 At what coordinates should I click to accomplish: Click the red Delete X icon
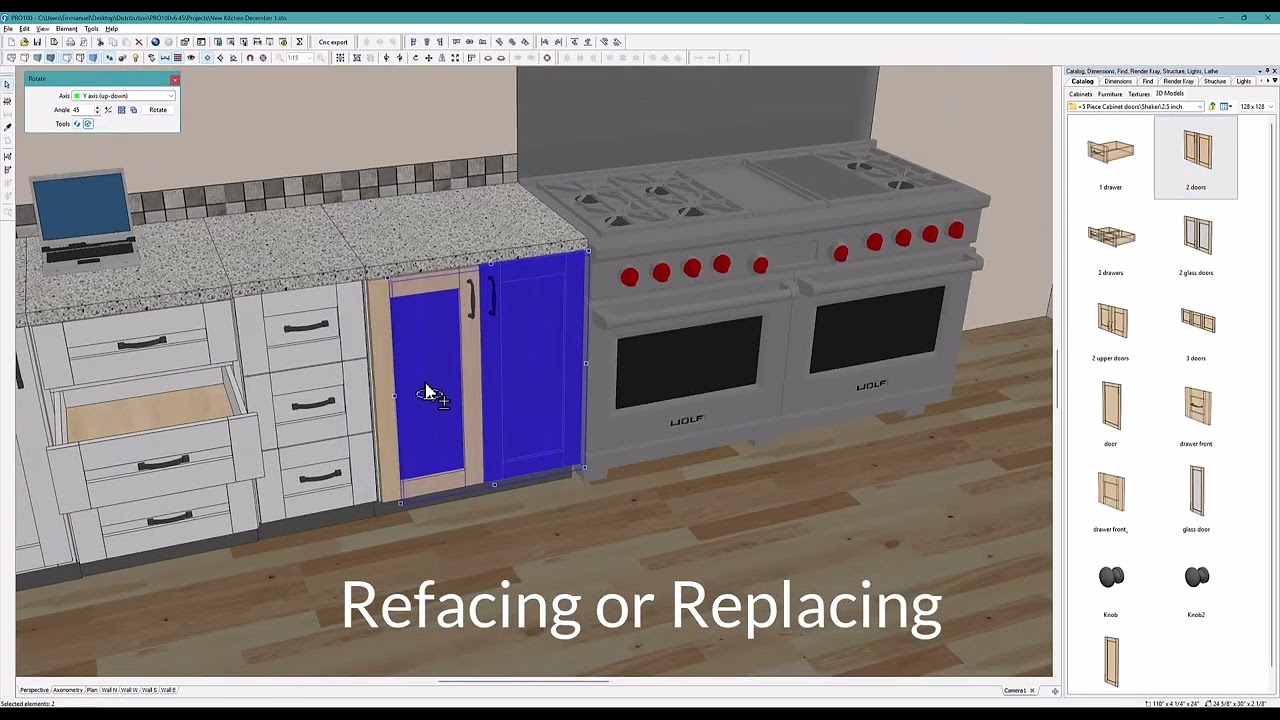click(x=139, y=42)
